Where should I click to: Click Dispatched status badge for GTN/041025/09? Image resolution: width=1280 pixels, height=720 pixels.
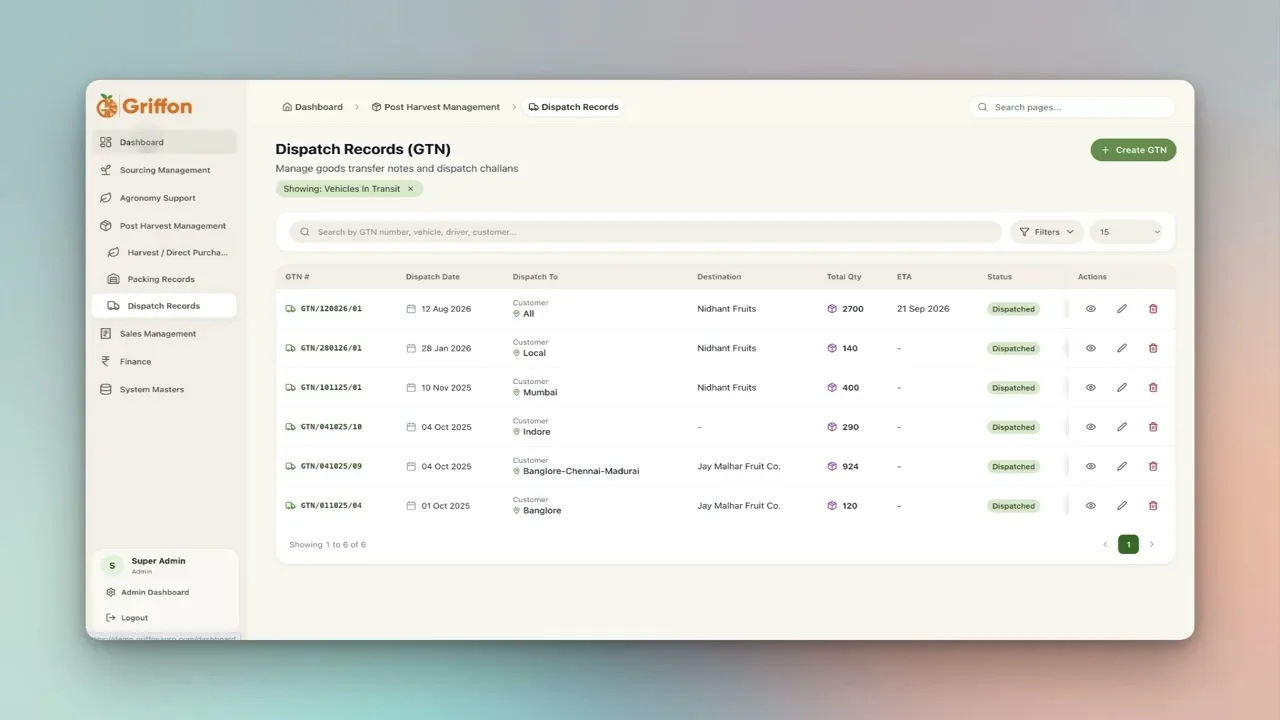pos(1013,466)
